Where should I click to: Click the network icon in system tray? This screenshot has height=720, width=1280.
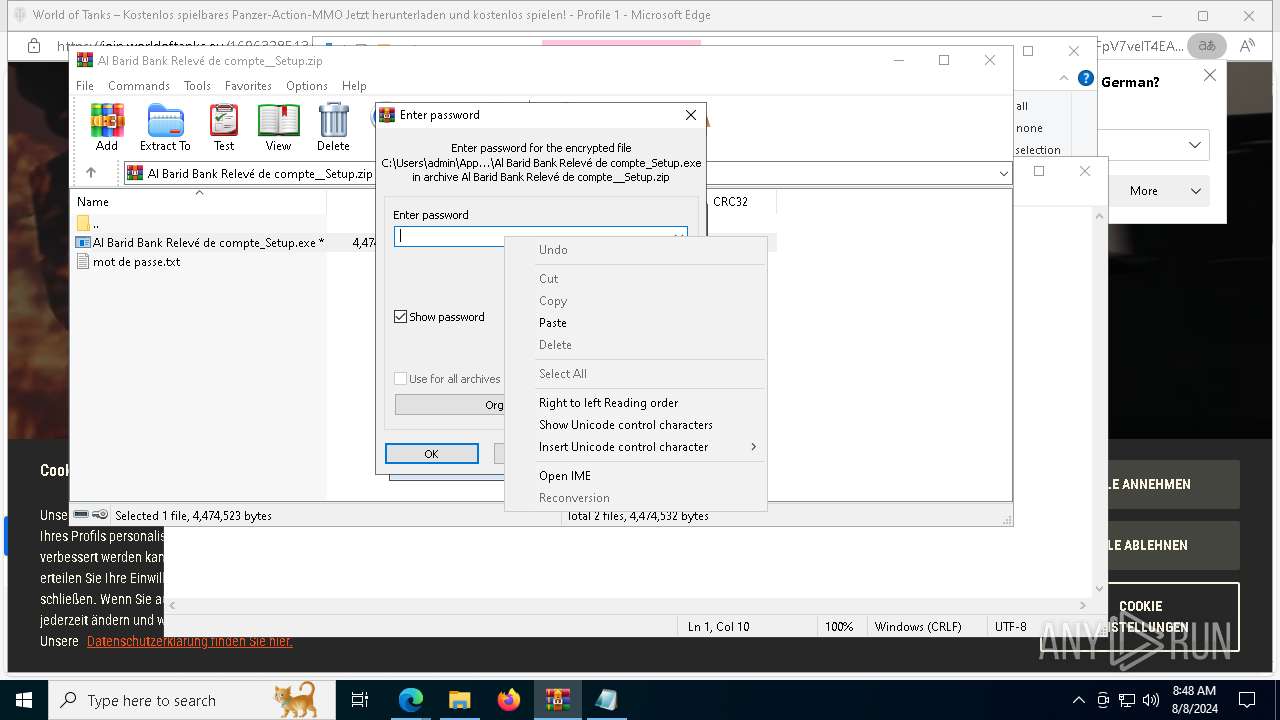point(1126,700)
